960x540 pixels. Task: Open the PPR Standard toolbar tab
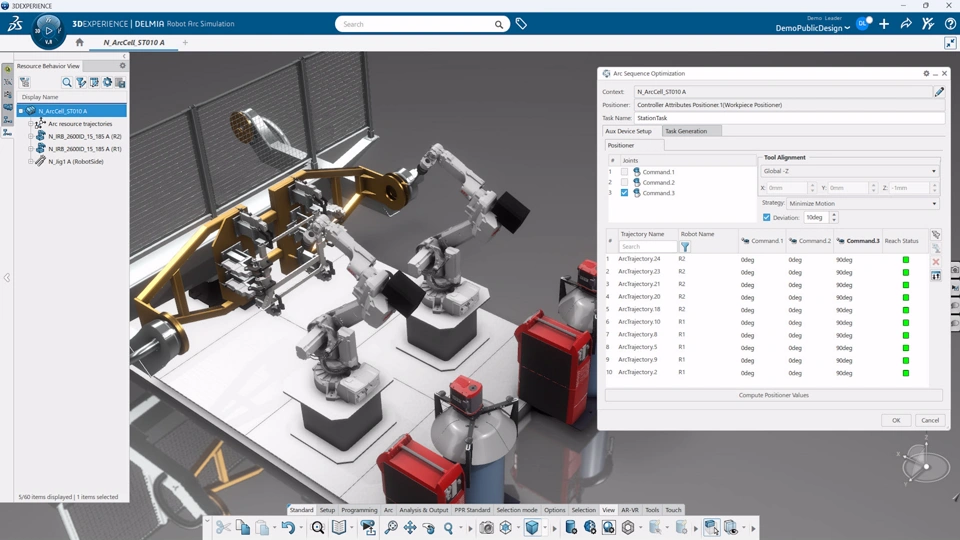[x=472, y=510]
